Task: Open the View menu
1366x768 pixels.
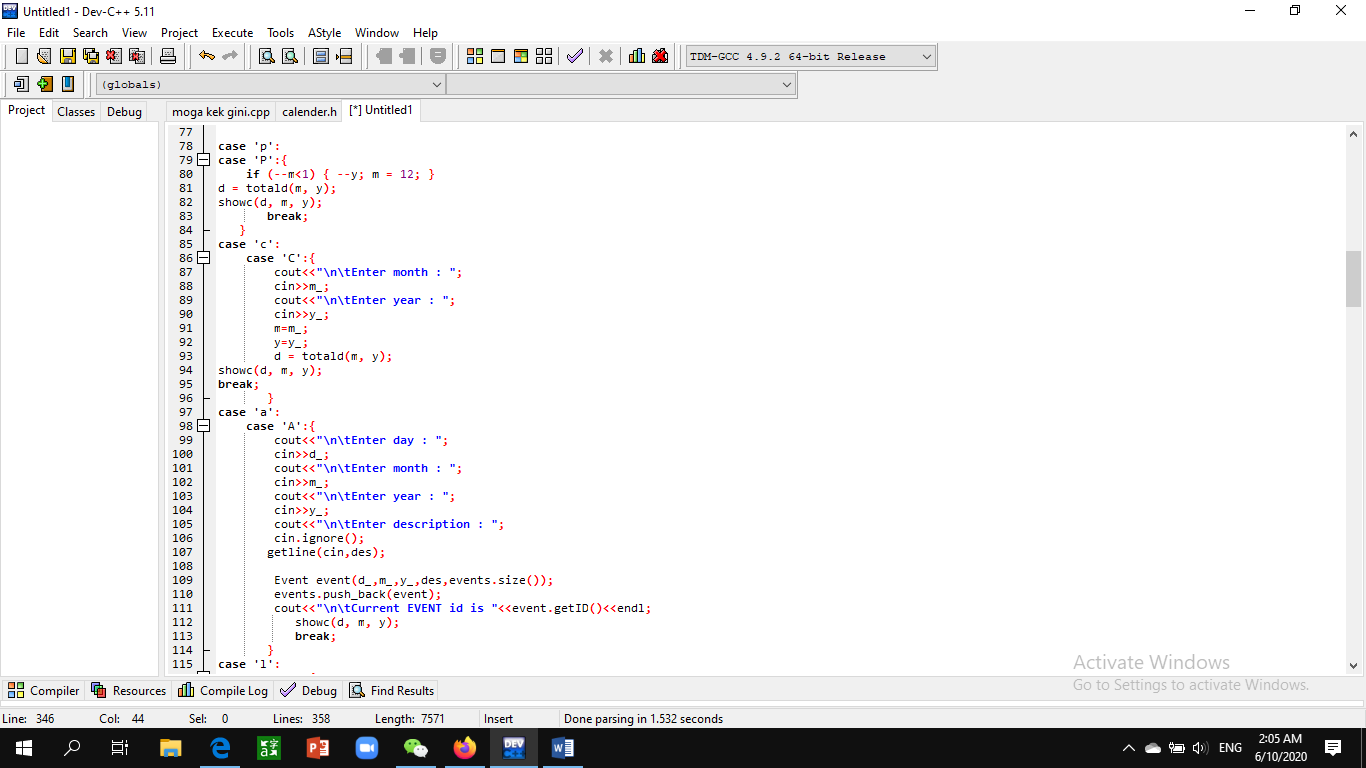Action: pyautogui.click(x=134, y=33)
